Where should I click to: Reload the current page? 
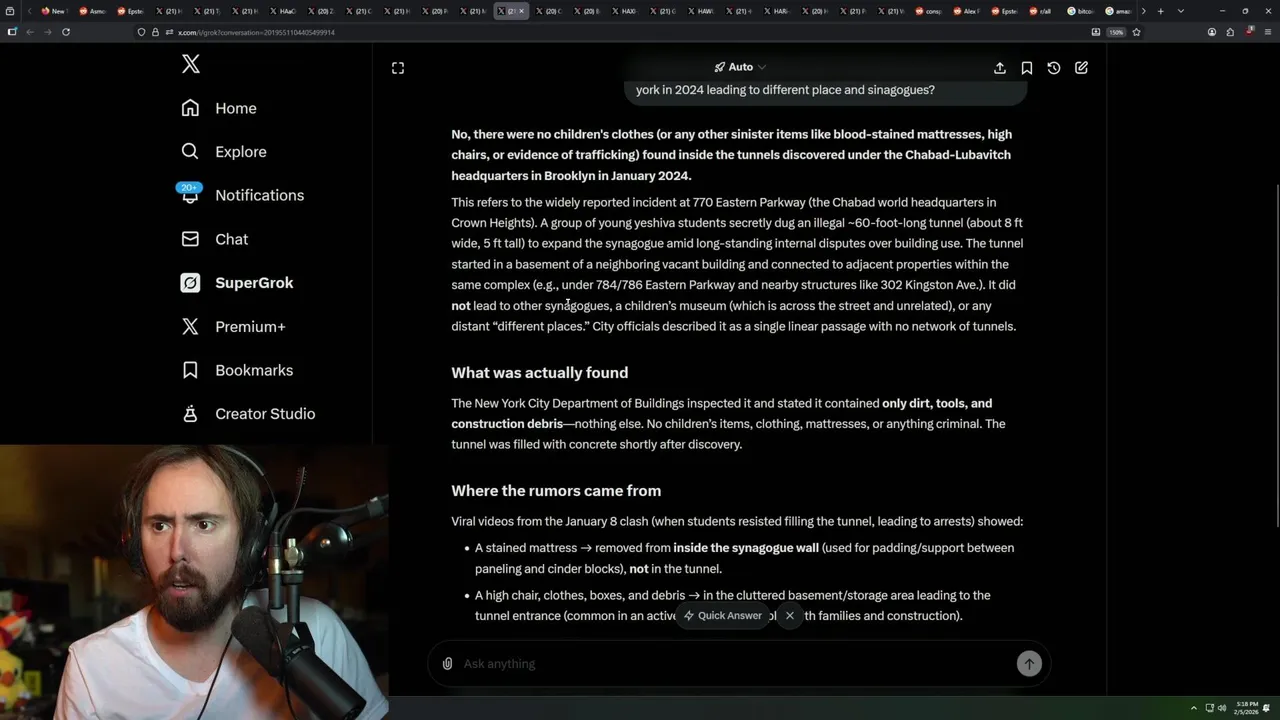[x=66, y=32]
